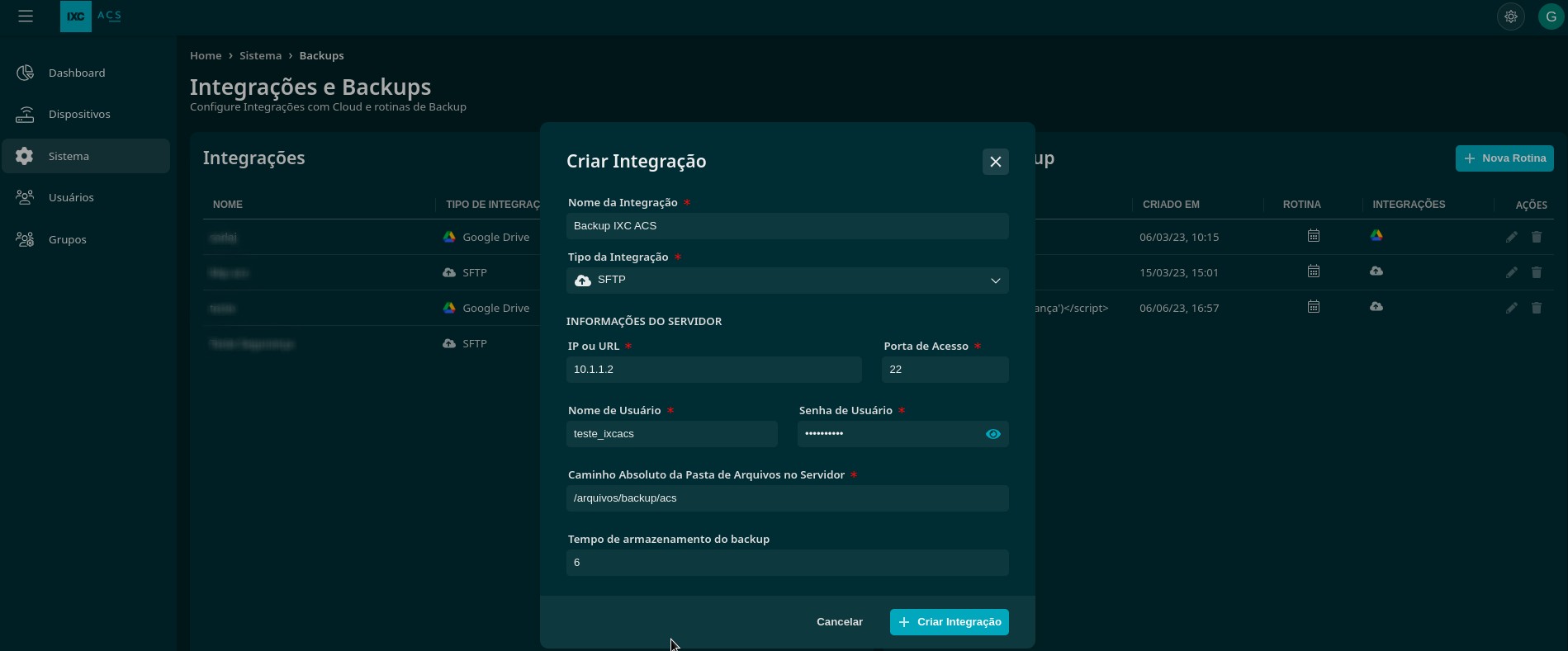This screenshot has width=1568, height=651.
Task: Delete the backup created 15/03/23, 15:01
Action: pyautogui.click(x=1537, y=272)
